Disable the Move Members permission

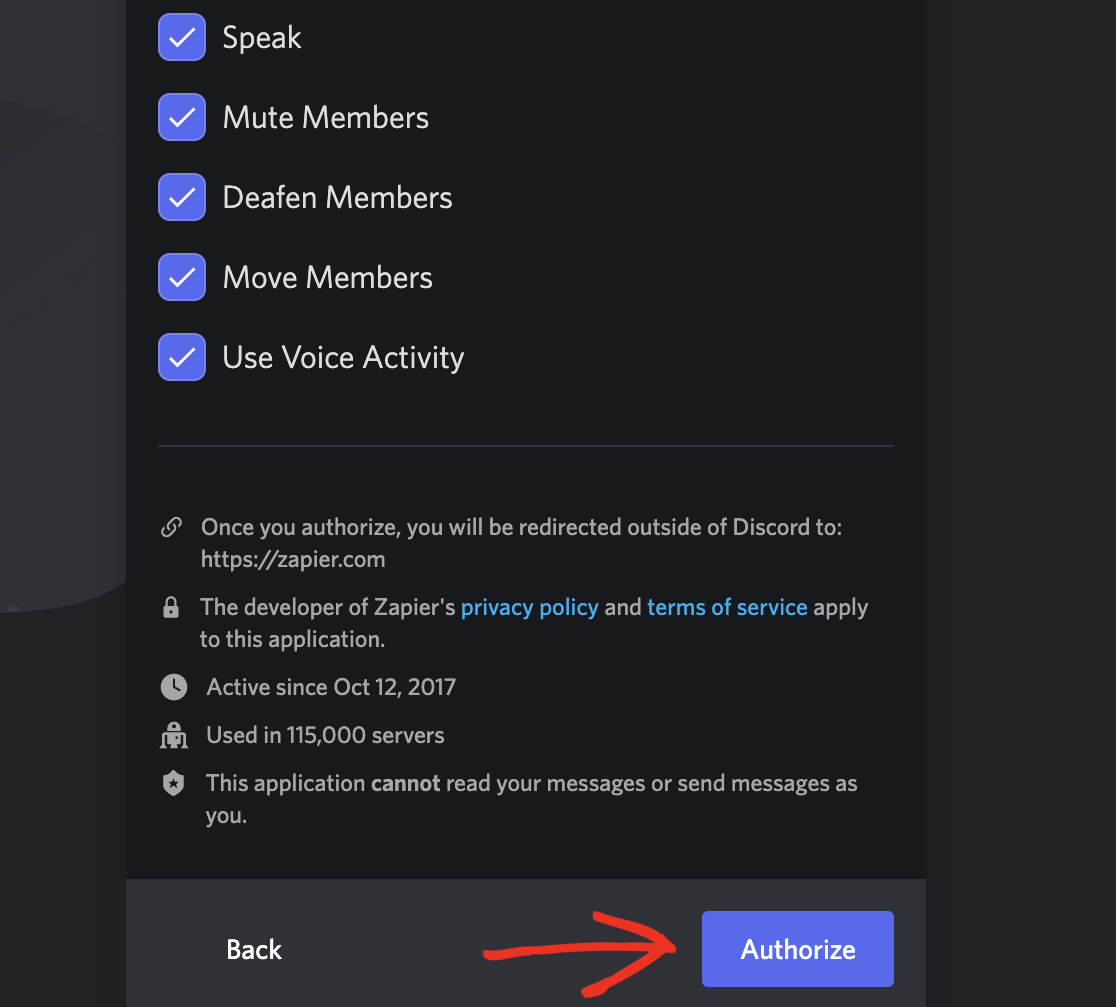182,277
